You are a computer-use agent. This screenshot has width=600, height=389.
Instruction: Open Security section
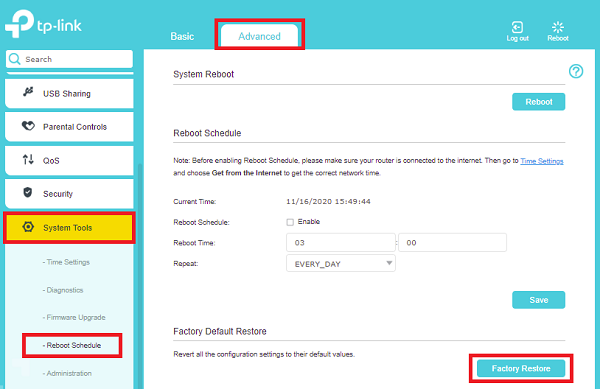point(69,194)
